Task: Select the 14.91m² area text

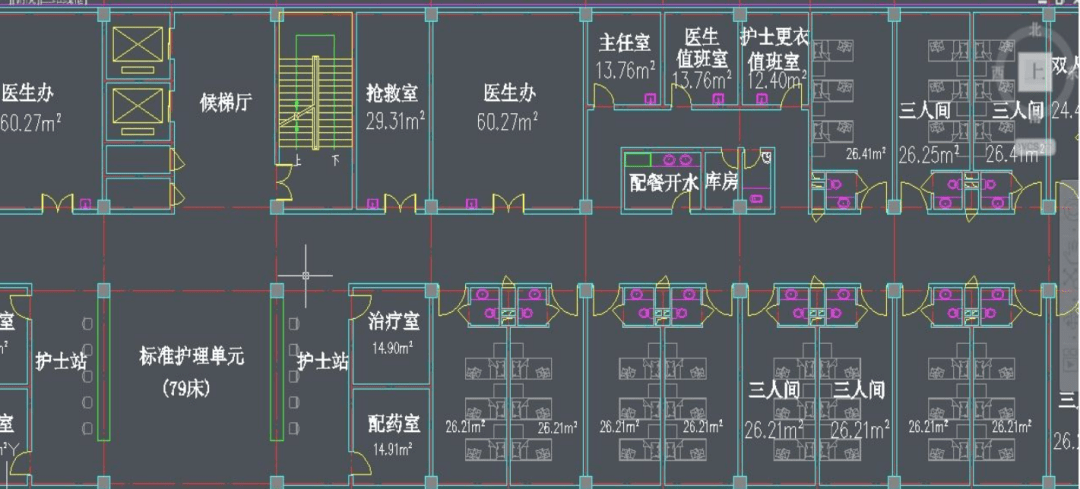Action: pos(392,450)
